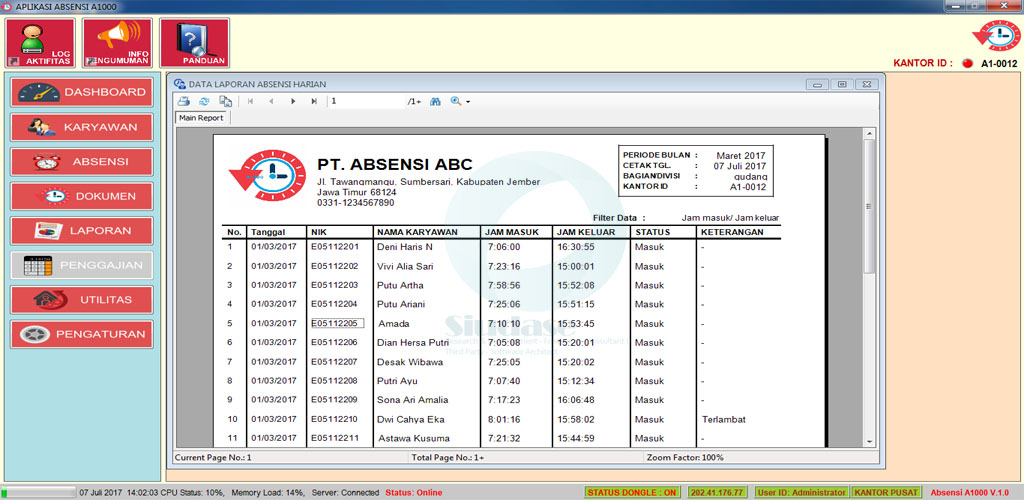Click the refresh report icon
Viewport: 1024px width, 500px height.
[205, 101]
